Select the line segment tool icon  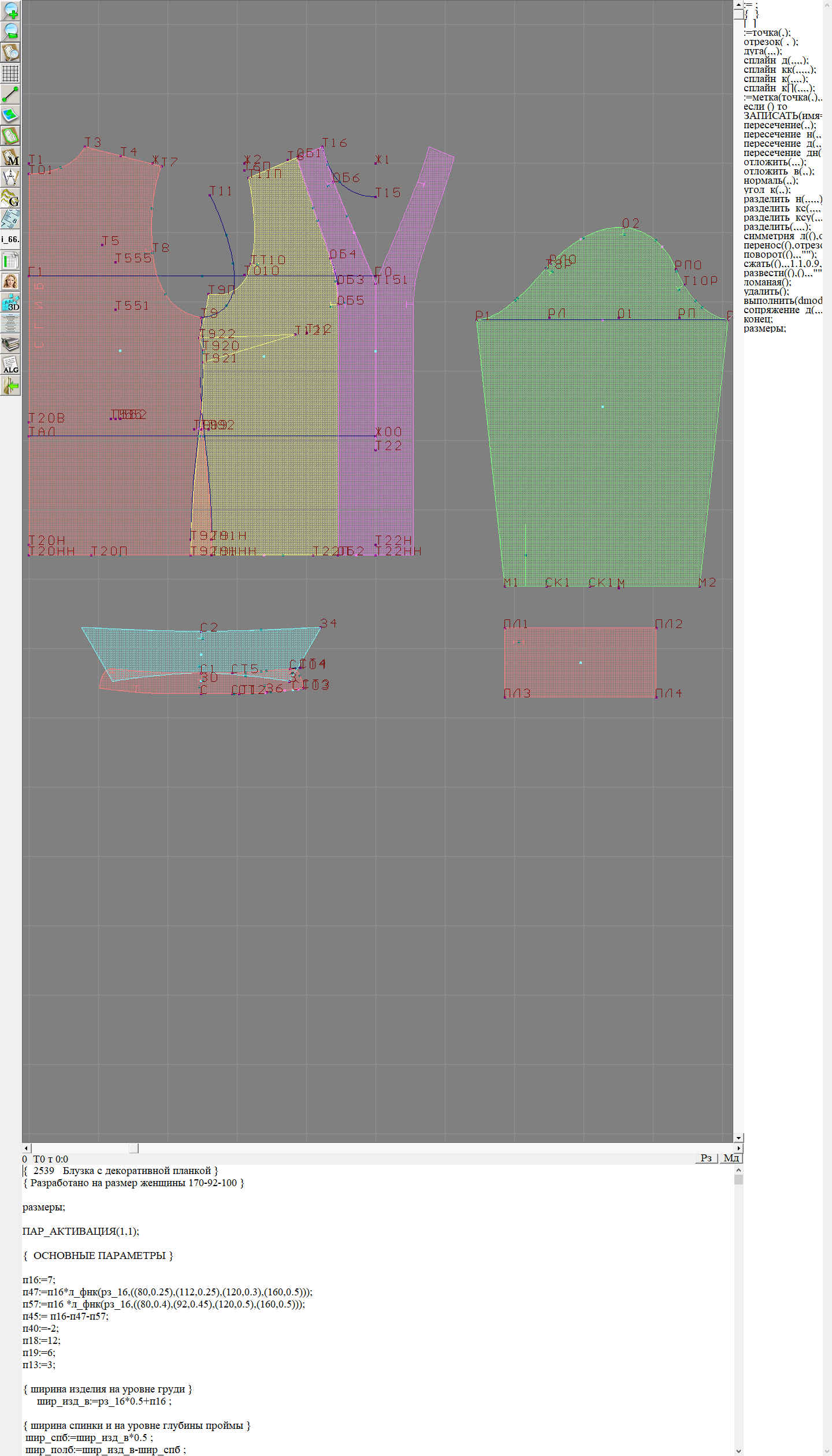[10, 94]
